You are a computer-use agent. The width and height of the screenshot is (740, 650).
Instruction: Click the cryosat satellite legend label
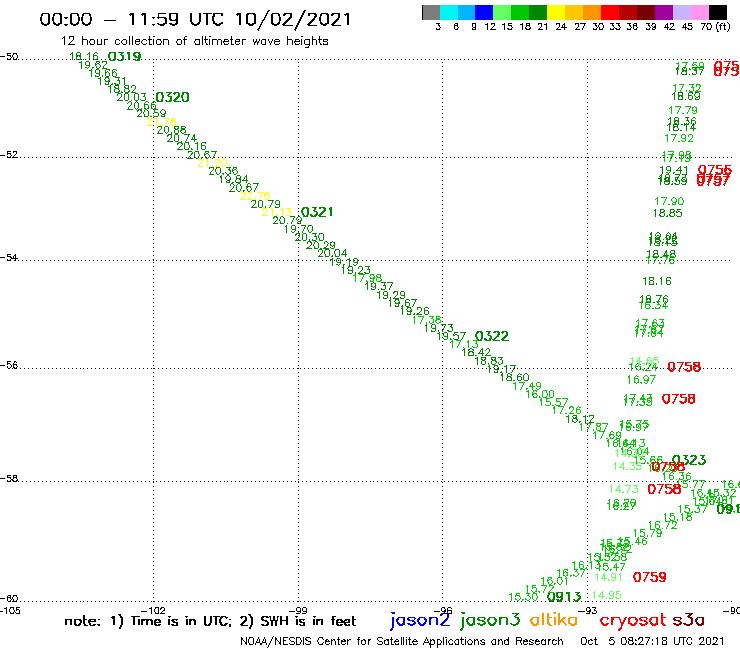[632, 620]
